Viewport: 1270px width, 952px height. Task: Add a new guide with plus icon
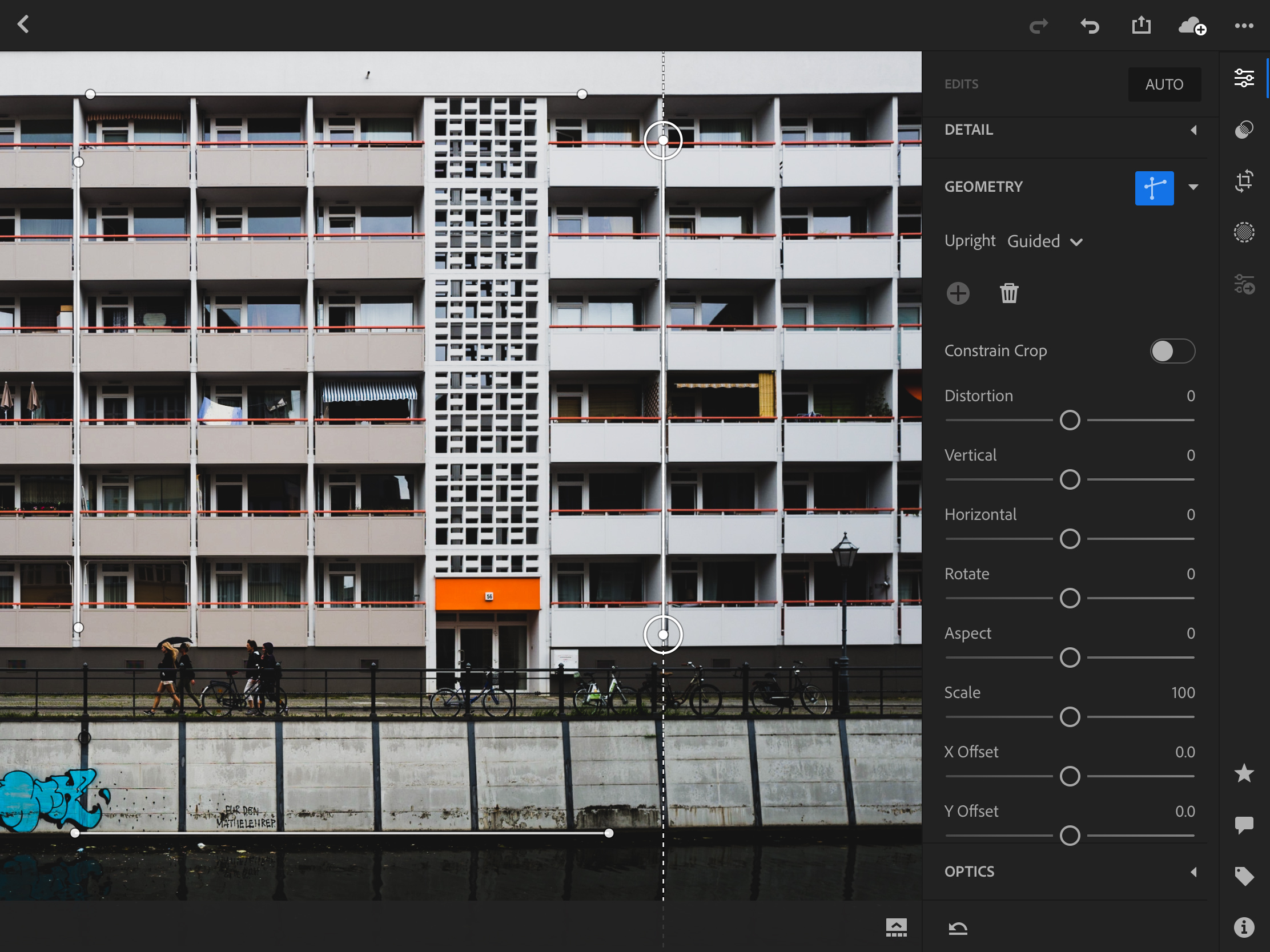coord(958,293)
